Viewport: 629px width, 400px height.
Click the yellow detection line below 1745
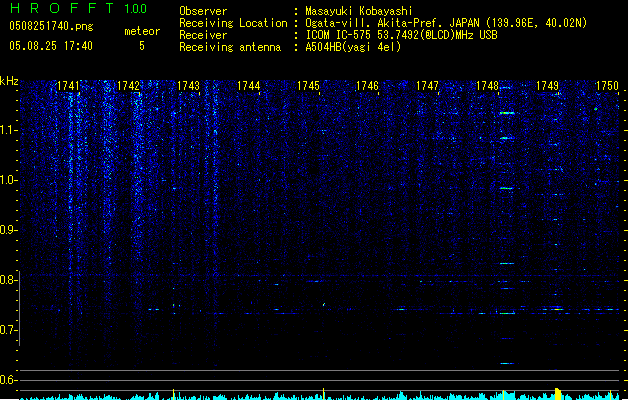pos(324,394)
